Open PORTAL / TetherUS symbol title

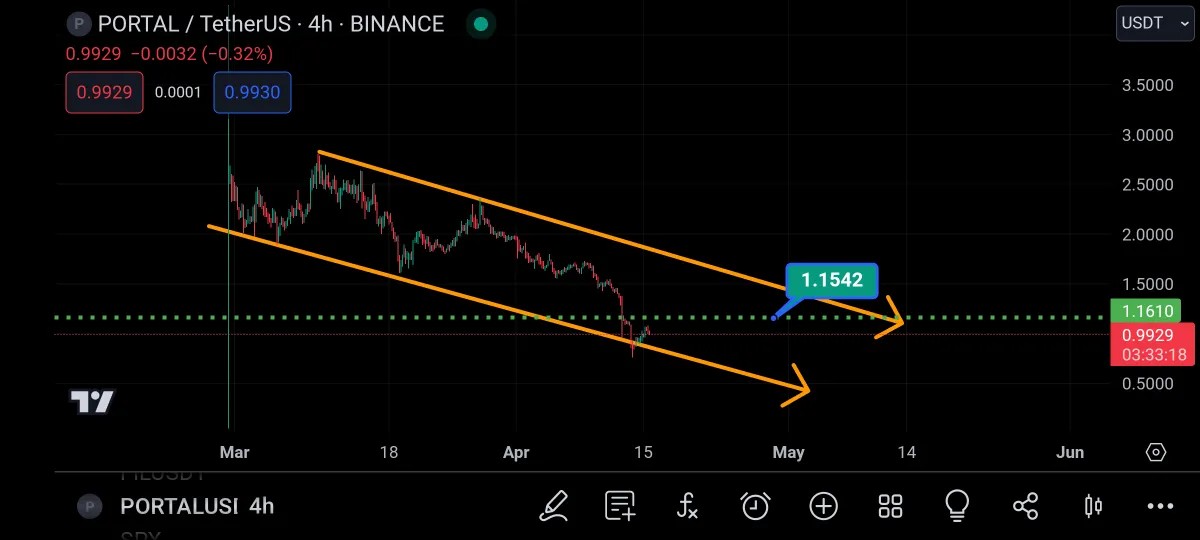click(270, 24)
